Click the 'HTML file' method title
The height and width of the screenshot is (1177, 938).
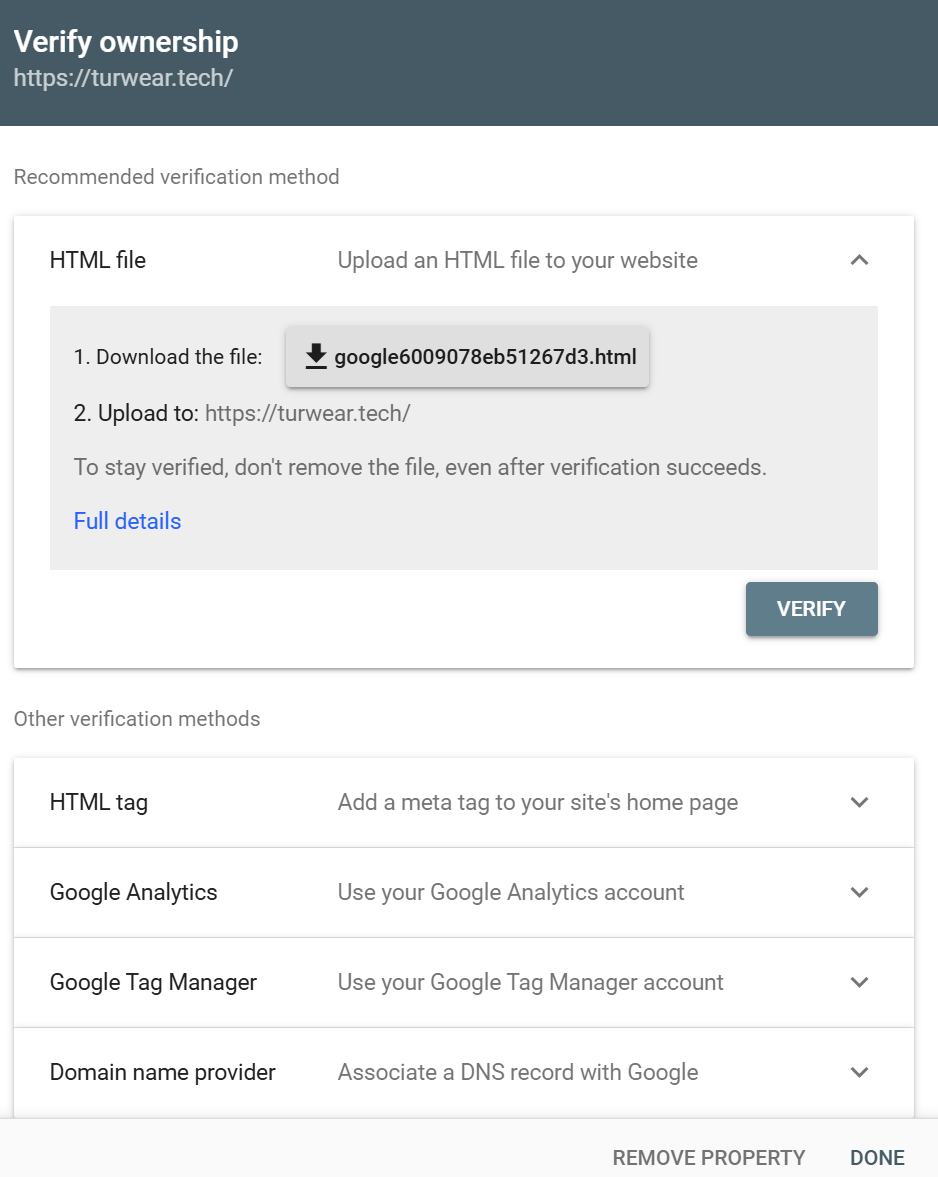[x=98, y=261]
